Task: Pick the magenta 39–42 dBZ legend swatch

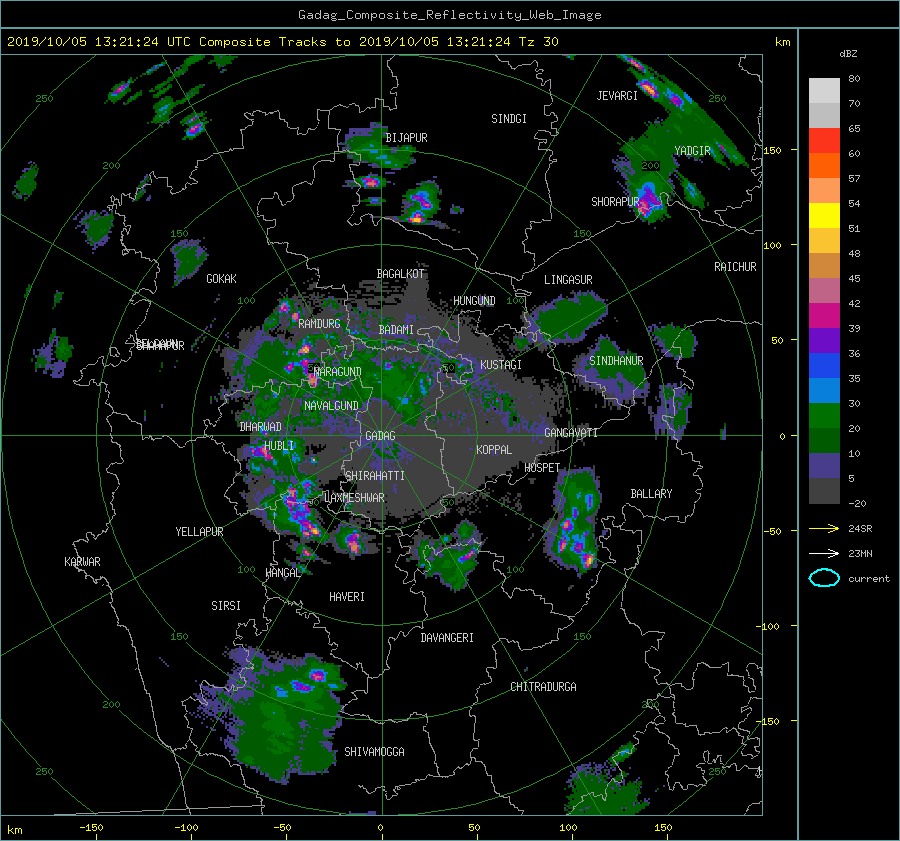Action: [x=824, y=316]
